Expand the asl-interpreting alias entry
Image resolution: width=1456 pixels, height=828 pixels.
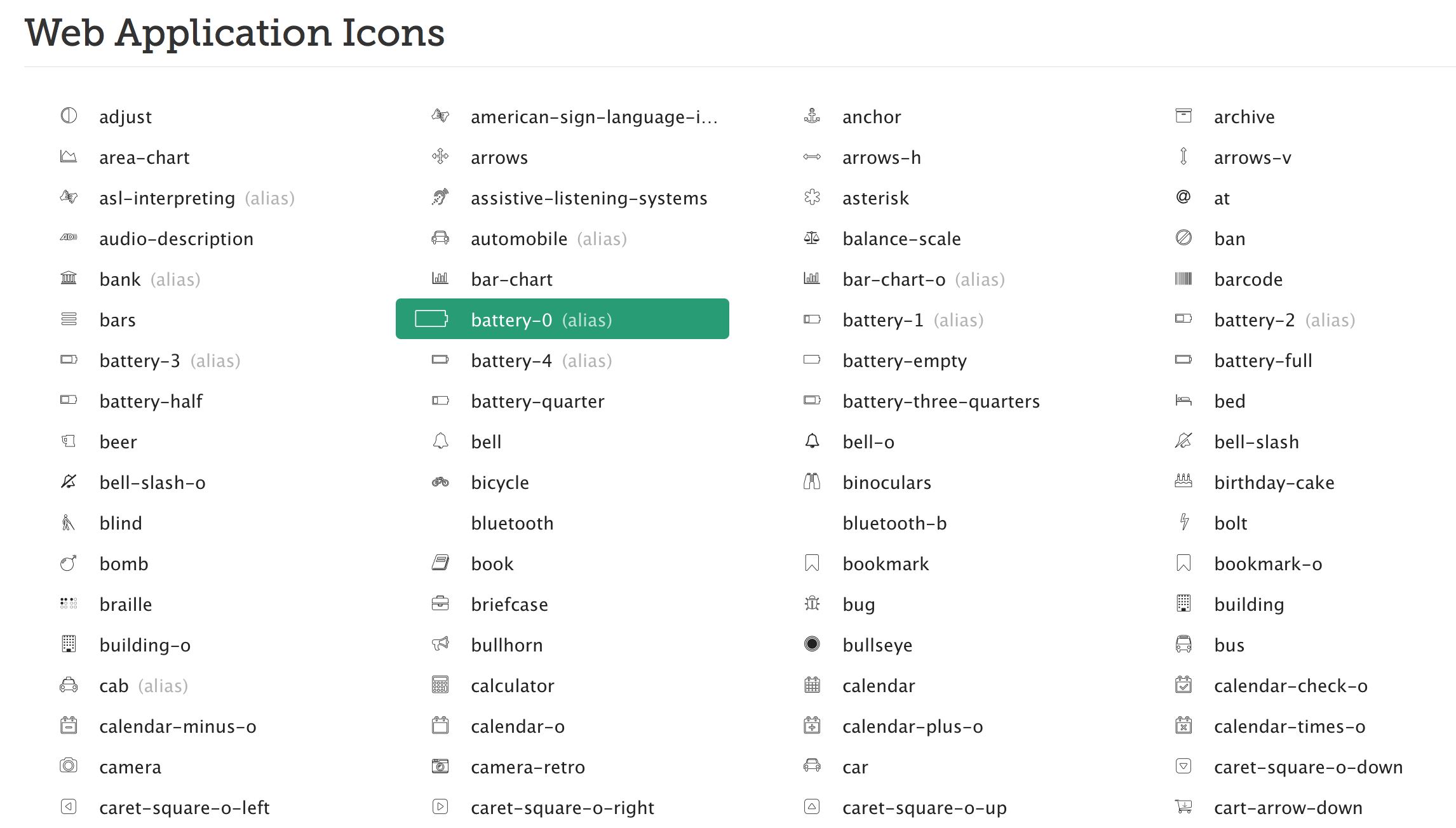[x=197, y=197]
